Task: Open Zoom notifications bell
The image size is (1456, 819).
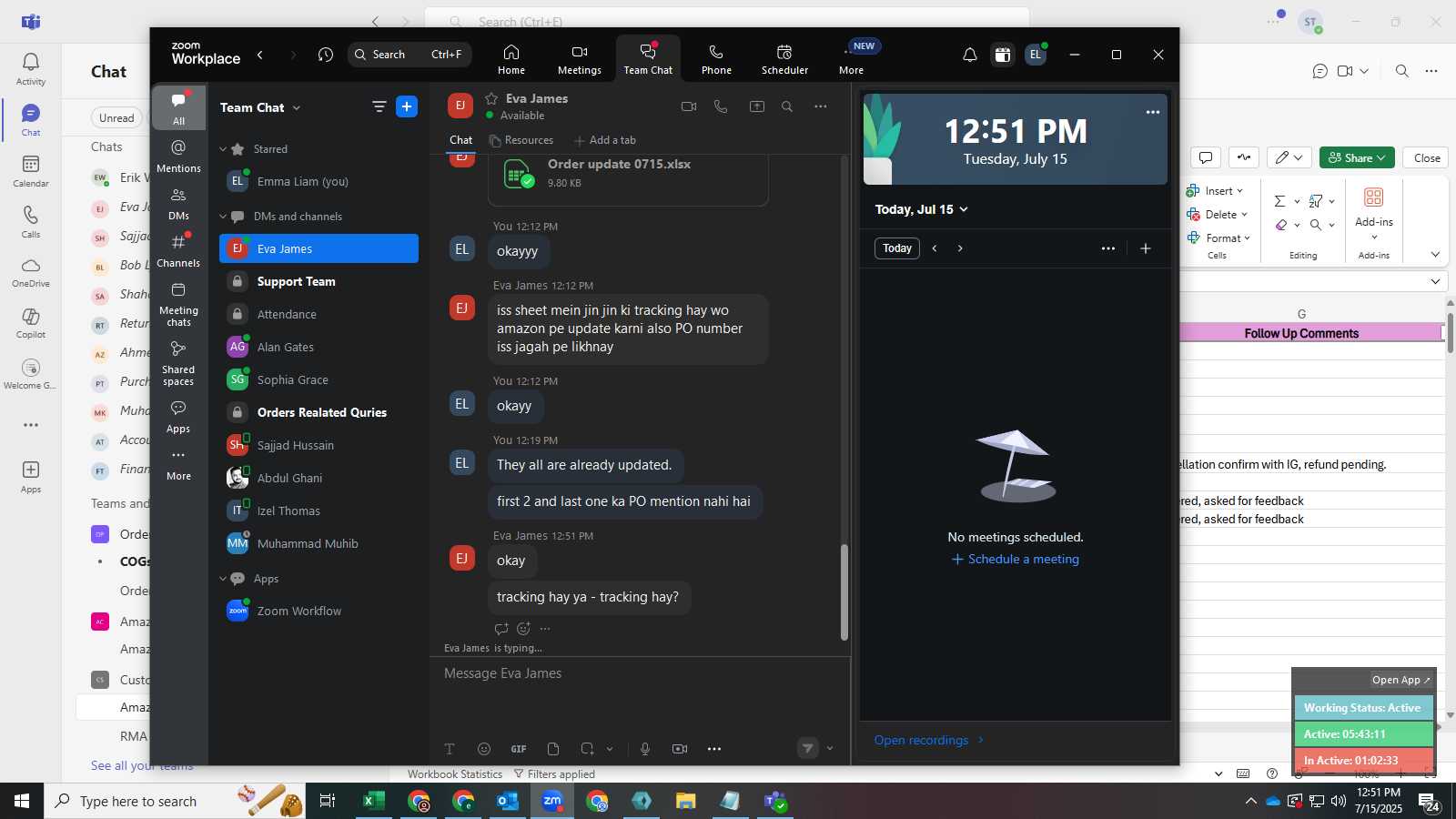Action: (x=970, y=55)
